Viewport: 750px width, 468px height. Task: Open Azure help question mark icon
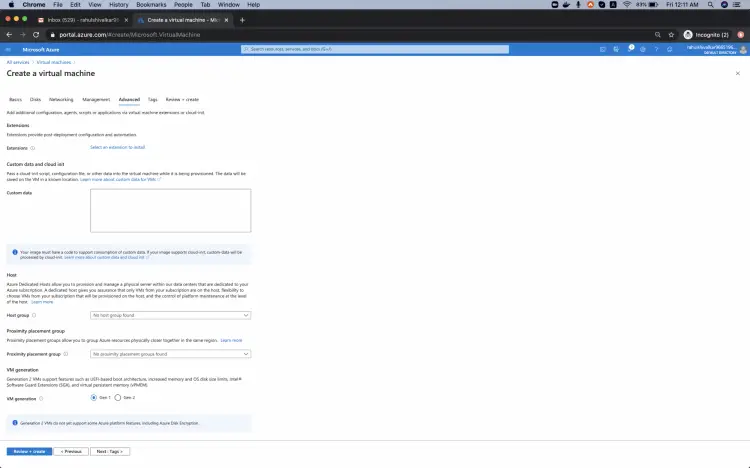pyautogui.click(x=656, y=49)
